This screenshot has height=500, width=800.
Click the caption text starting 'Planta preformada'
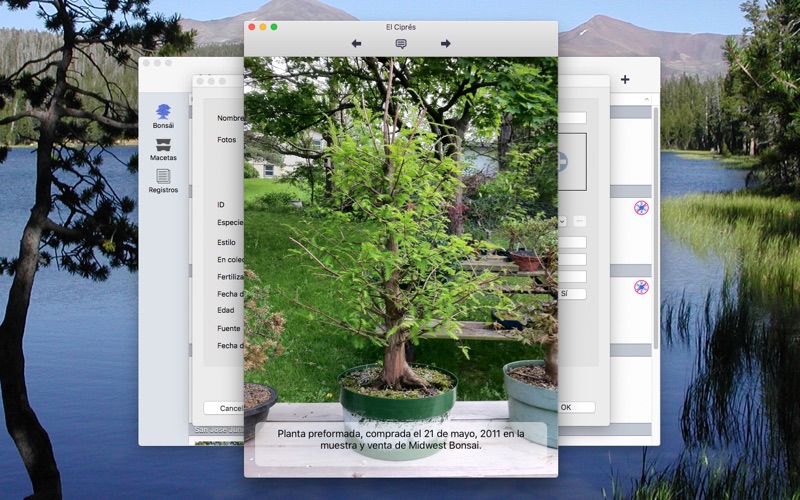tap(401, 439)
